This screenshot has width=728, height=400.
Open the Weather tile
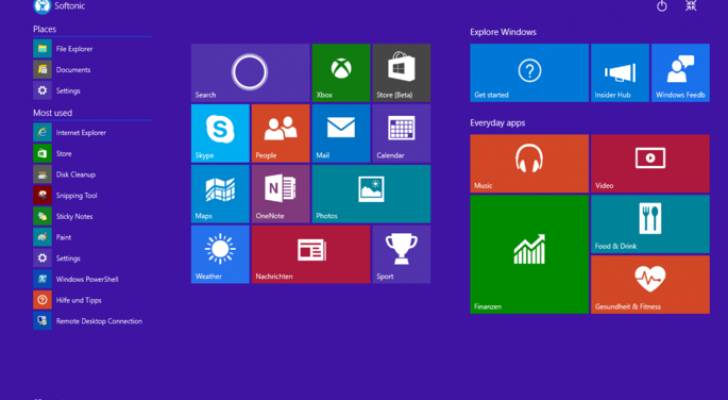pyautogui.click(x=220, y=254)
